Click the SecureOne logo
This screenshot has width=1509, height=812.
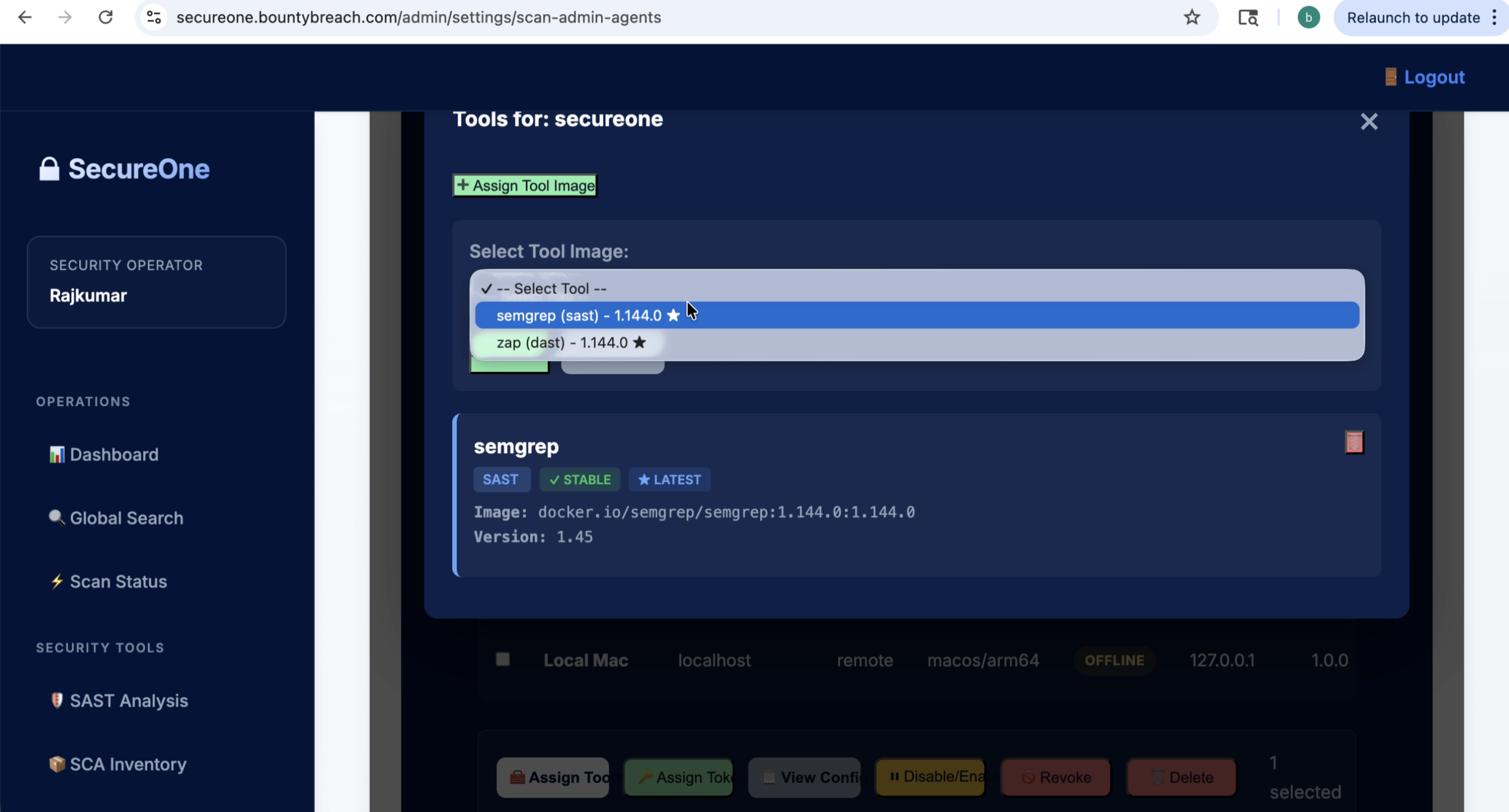(124, 169)
